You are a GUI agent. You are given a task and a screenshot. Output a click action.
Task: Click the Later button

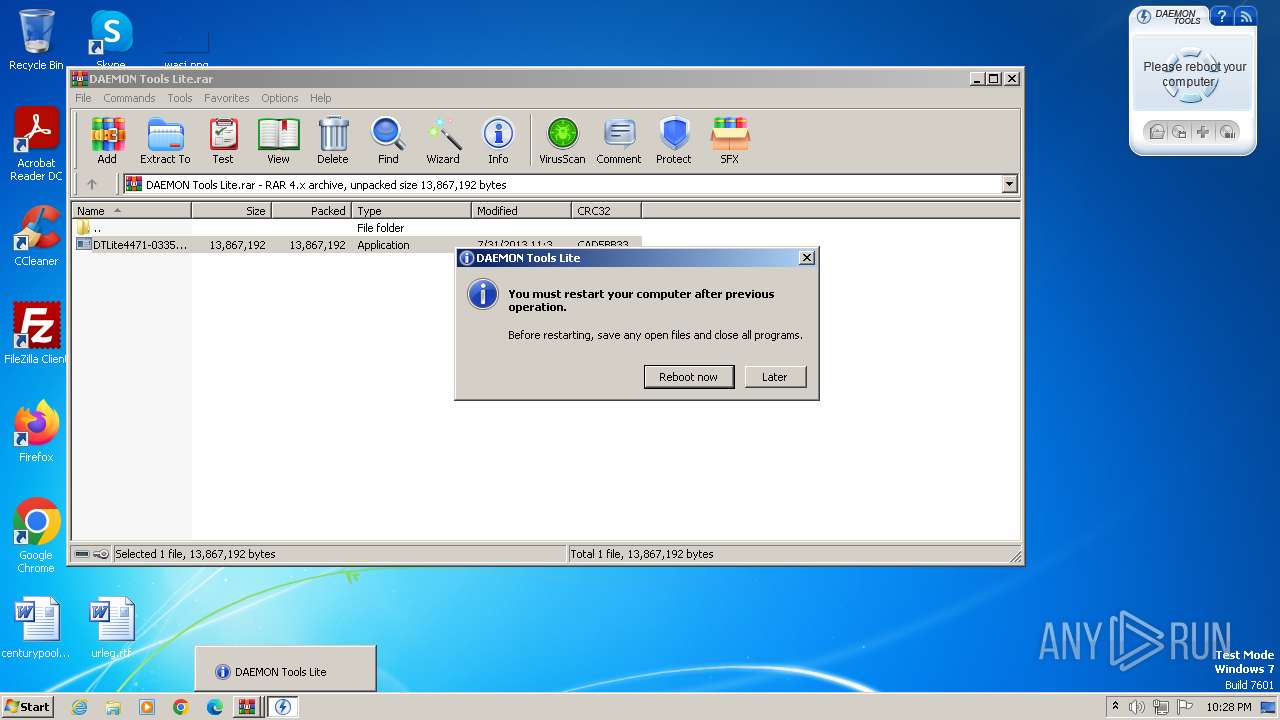pos(775,377)
